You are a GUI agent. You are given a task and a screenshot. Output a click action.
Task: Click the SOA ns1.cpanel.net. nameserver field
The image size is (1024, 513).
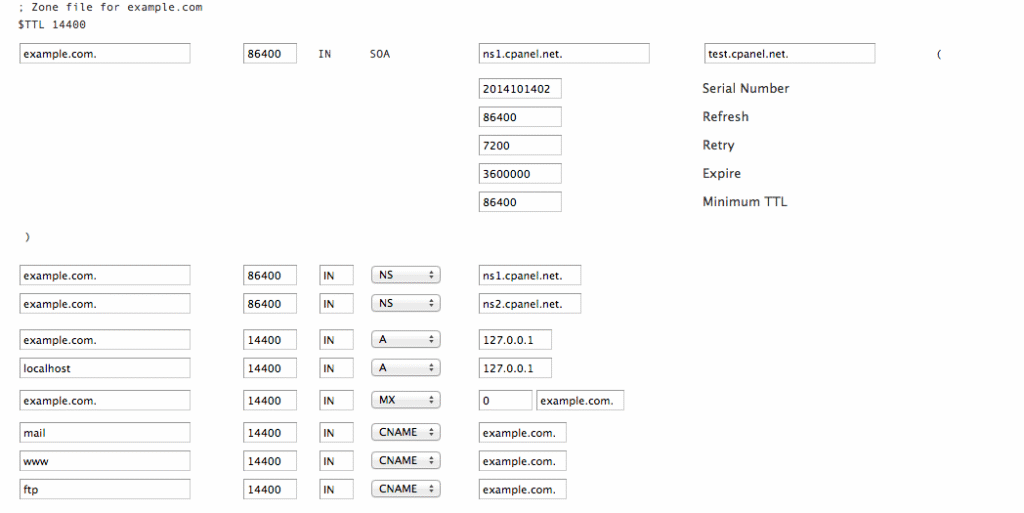point(564,54)
